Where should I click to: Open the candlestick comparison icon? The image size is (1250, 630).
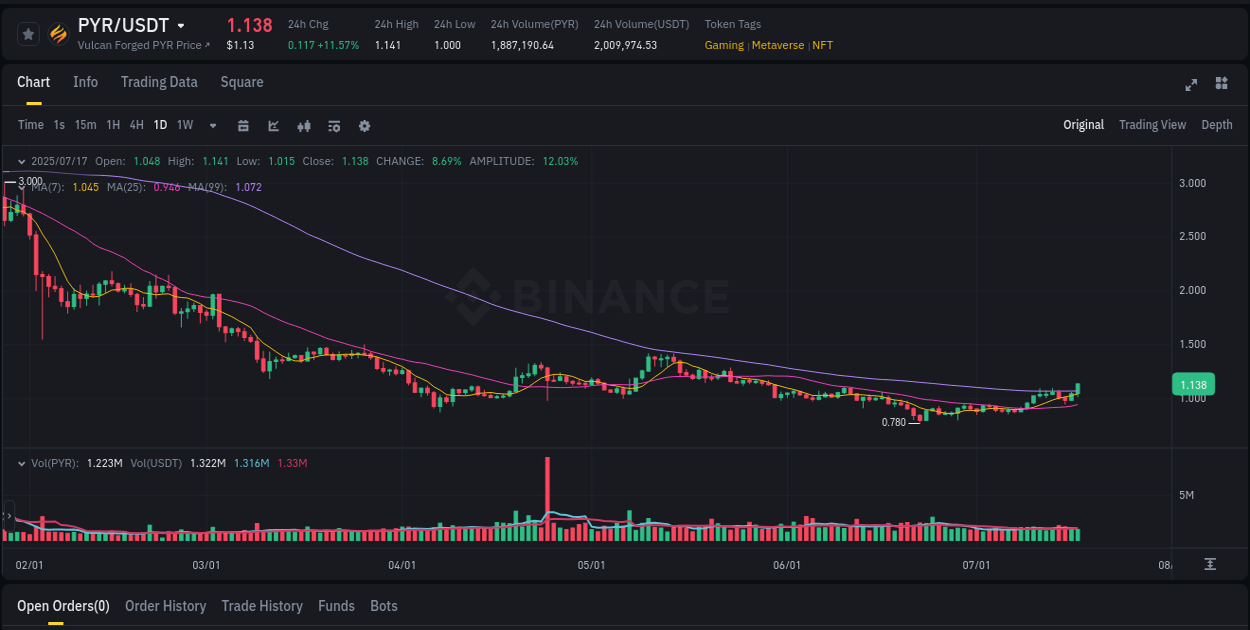[304, 125]
